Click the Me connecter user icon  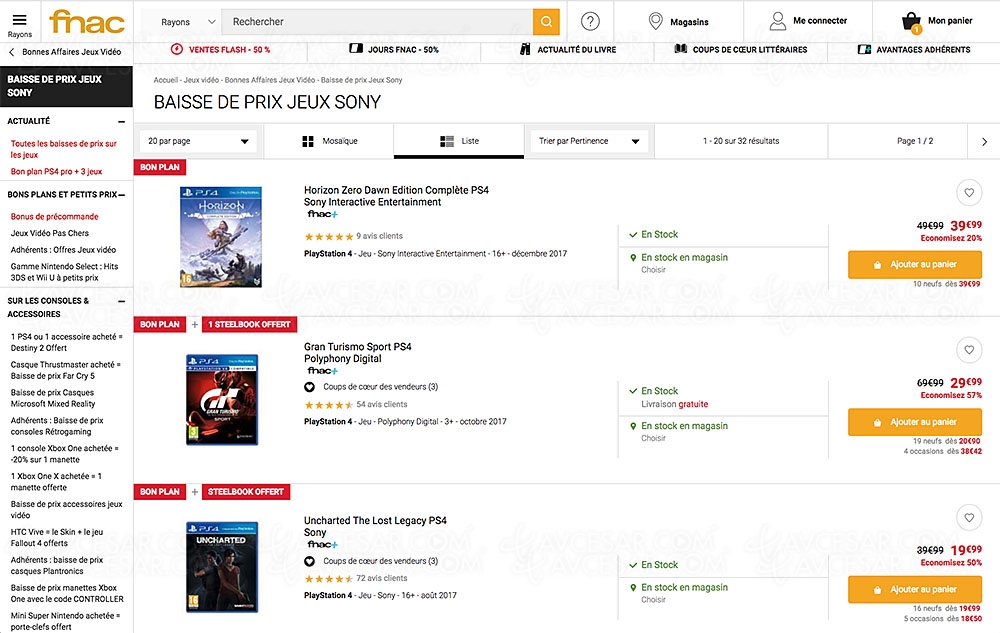[777, 21]
